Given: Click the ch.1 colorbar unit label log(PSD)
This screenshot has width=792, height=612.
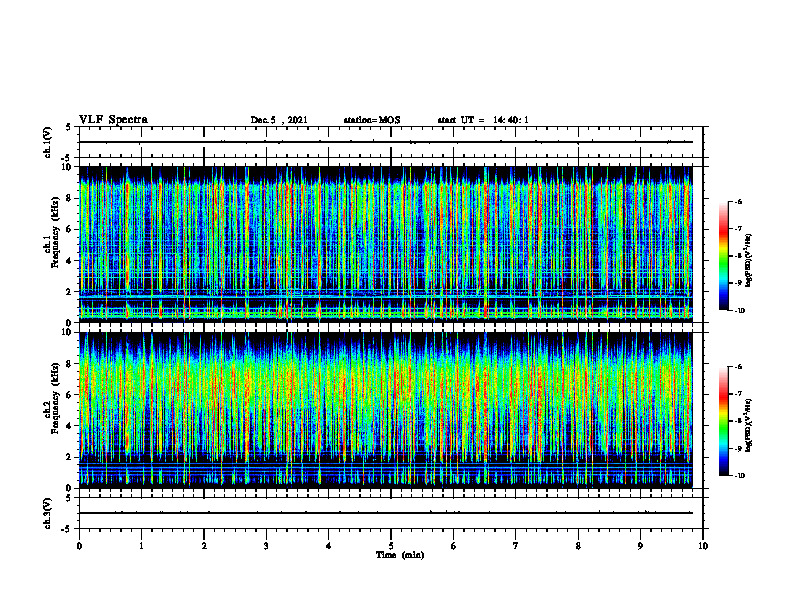Looking at the screenshot, I should pyautogui.click(x=749, y=261).
